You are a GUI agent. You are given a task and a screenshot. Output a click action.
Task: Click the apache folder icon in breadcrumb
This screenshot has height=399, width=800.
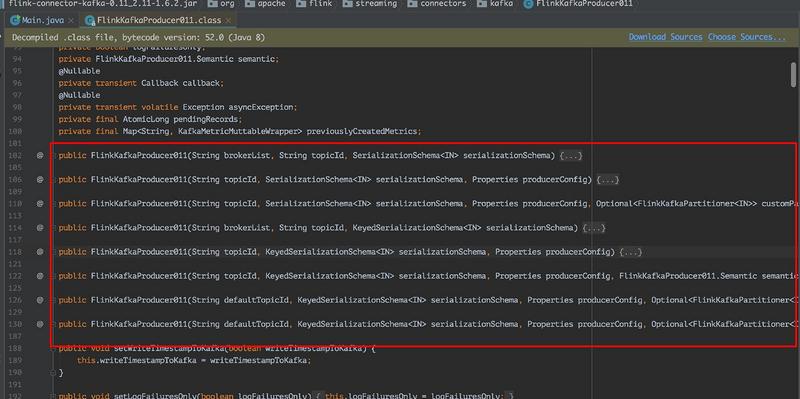(x=249, y=4)
